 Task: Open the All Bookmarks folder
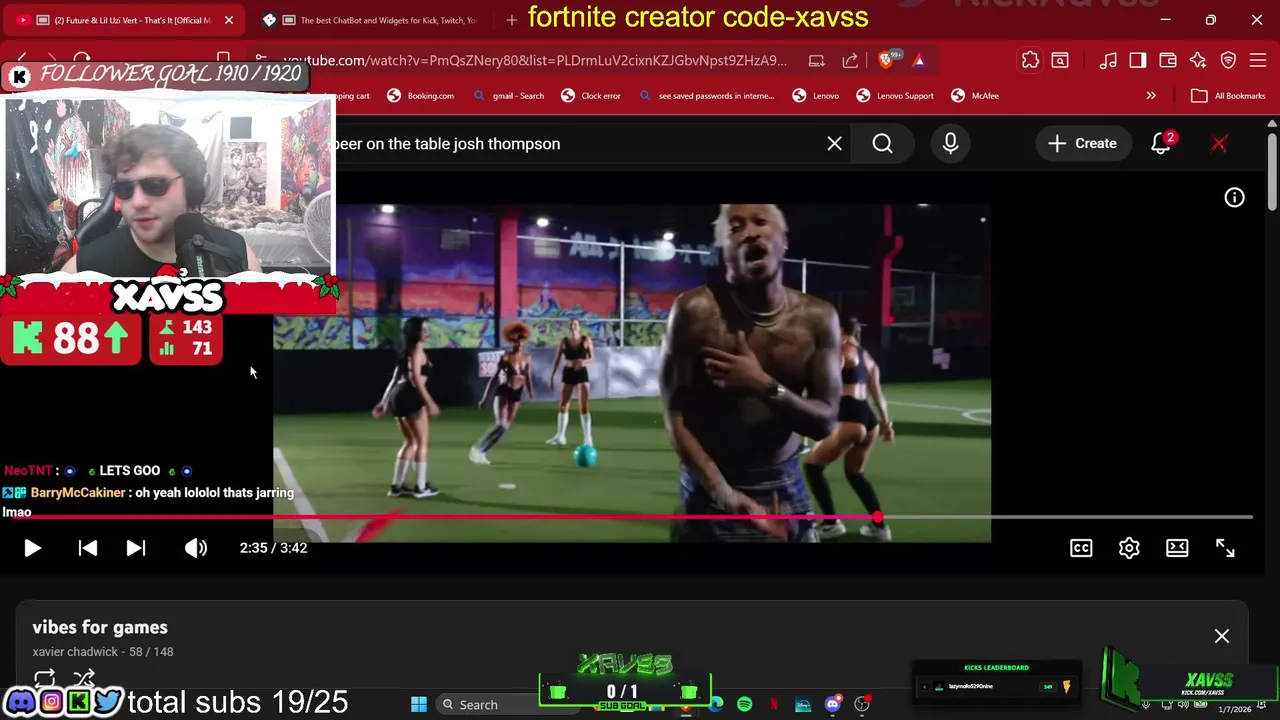1229,96
